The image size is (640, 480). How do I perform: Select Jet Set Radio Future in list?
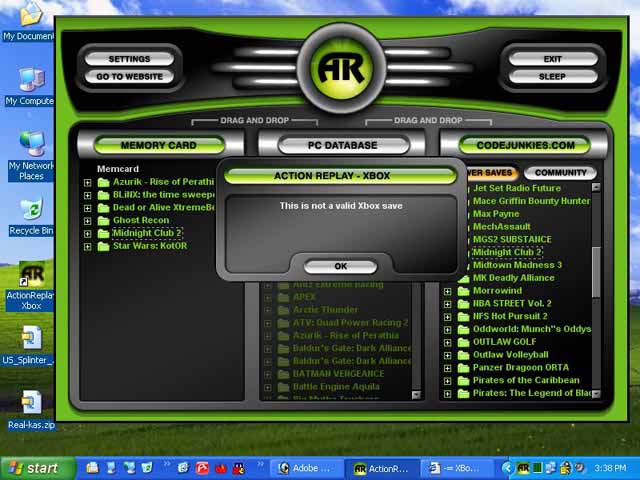[x=517, y=188]
